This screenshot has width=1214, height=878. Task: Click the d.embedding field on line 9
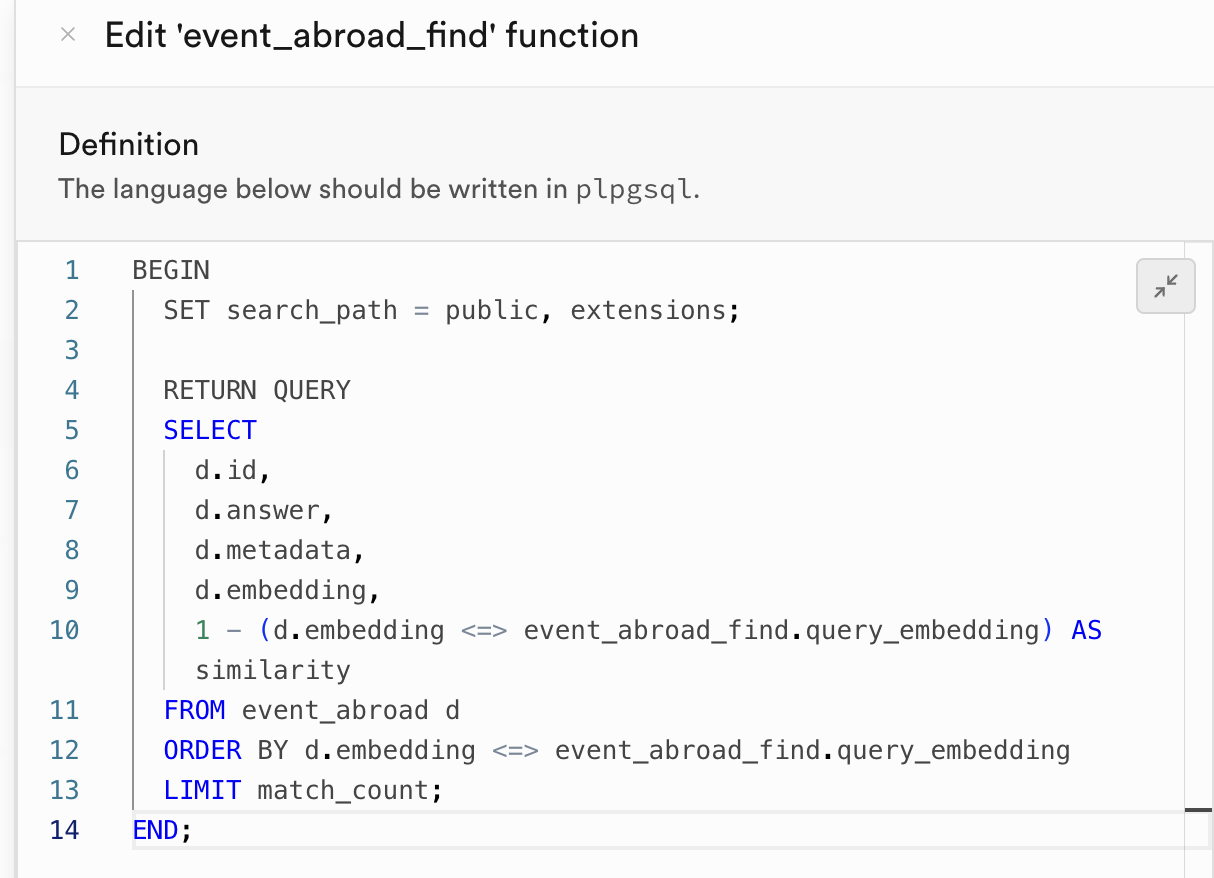pos(268,589)
